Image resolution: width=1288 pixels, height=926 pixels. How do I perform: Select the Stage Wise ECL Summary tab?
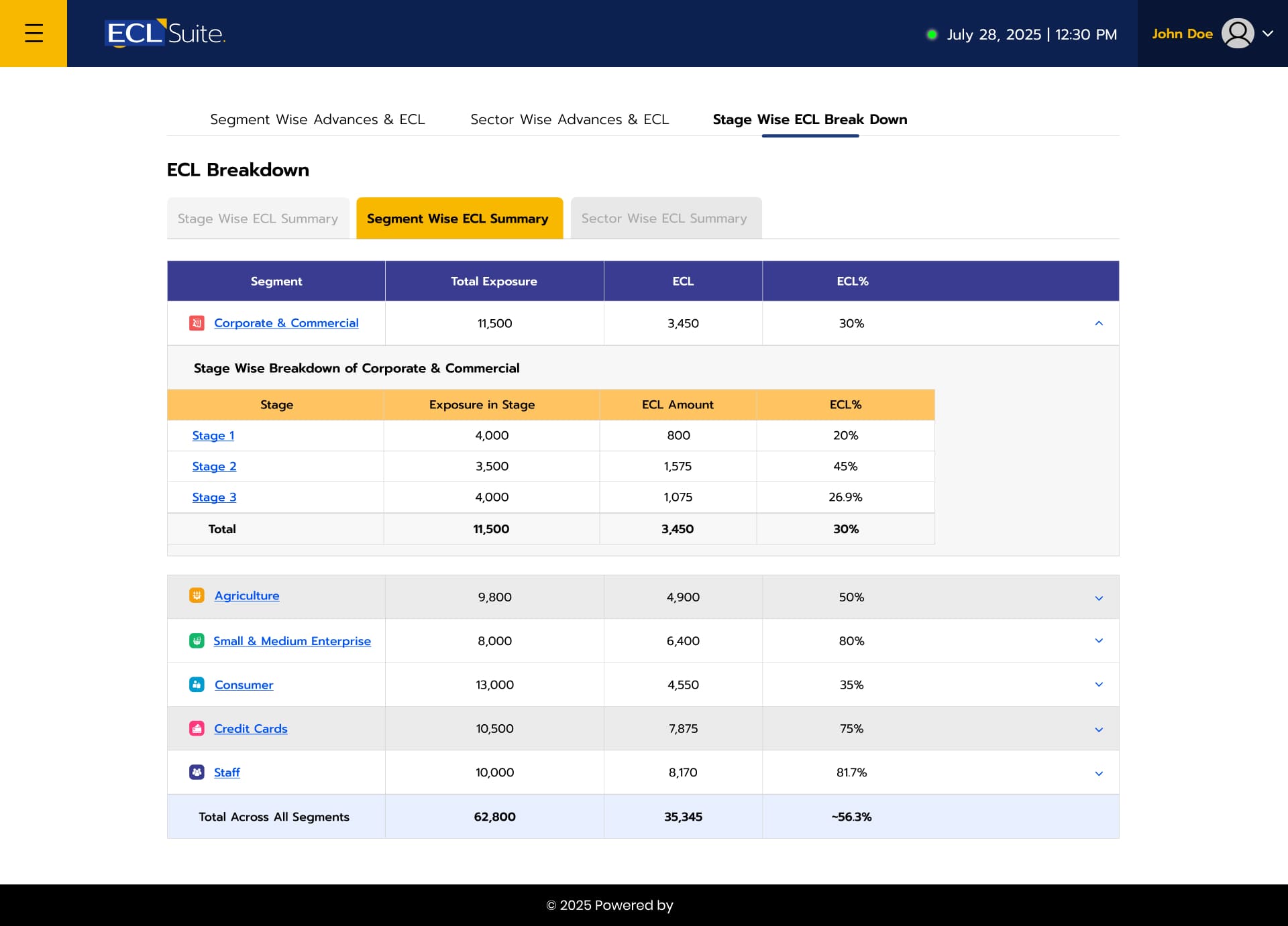click(x=258, y=219)
